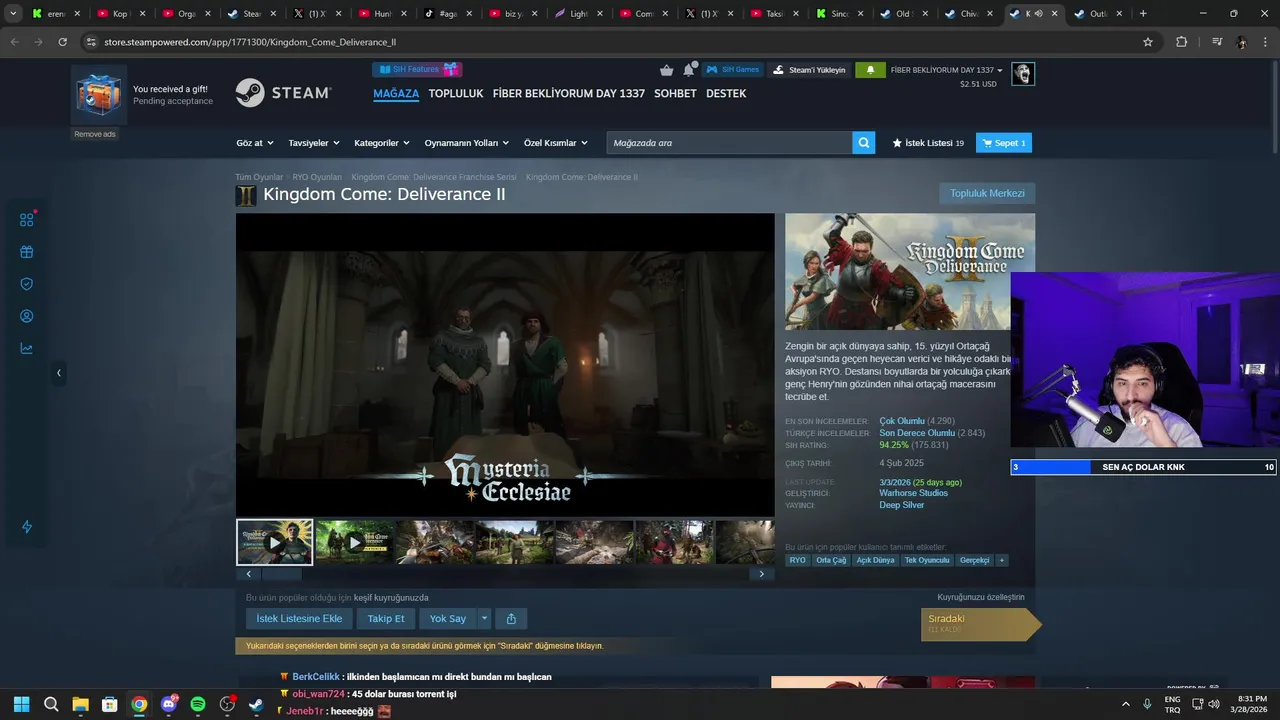Screen dimensions: 1280x720
Task: Click the share icon button
Action: [x=511, y=618]
